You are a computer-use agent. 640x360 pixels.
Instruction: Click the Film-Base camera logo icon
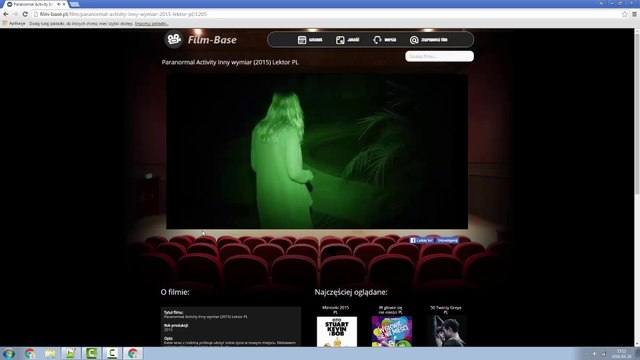[x=173, y=40]
